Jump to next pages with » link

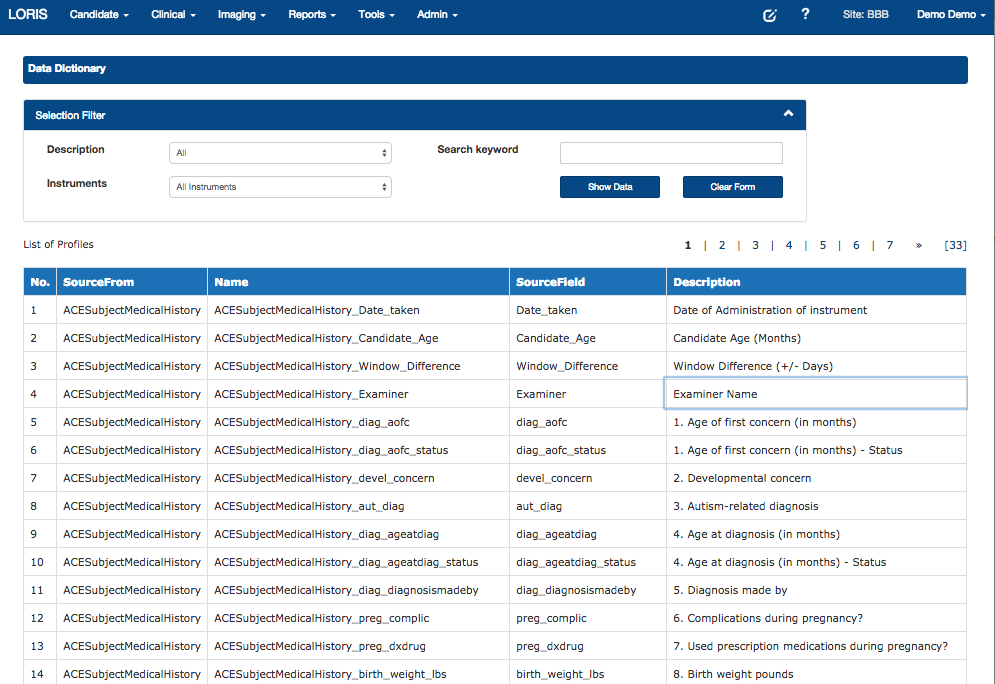918,245
